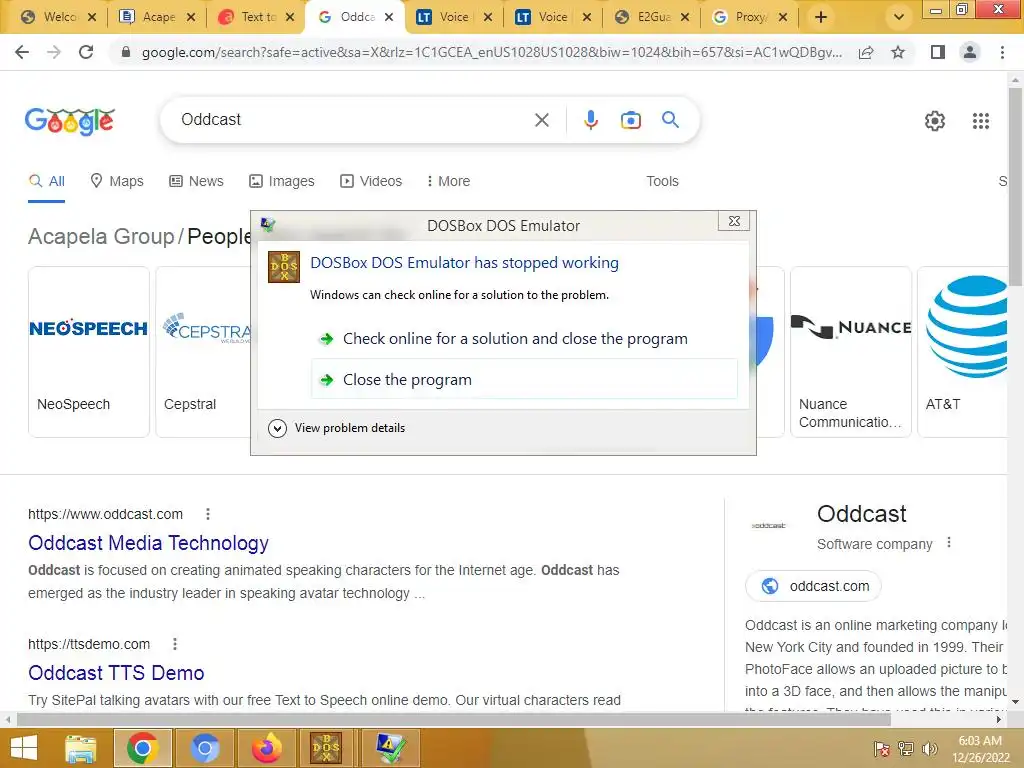1024x768 pixels.
Task: Open a new browser tab
Action: [821, 17]
